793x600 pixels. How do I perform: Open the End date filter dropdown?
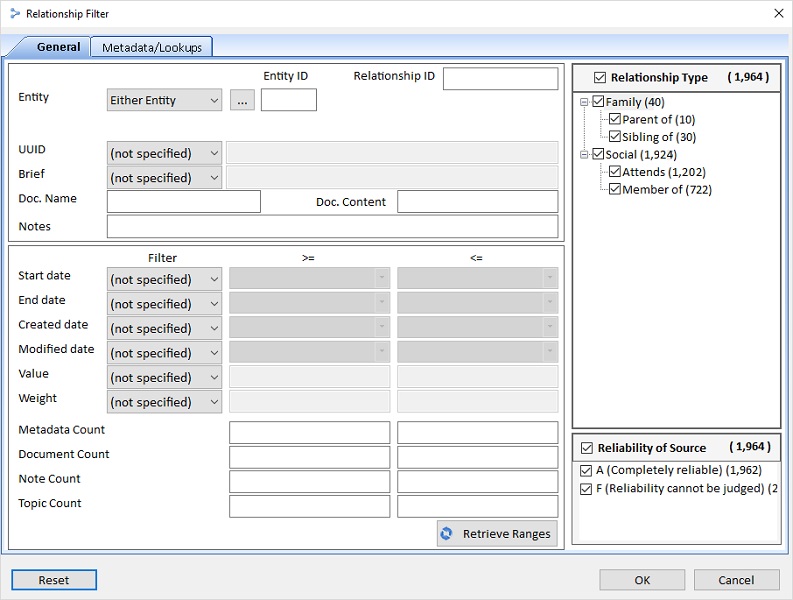pyautogui.click(x=164, y=304)
